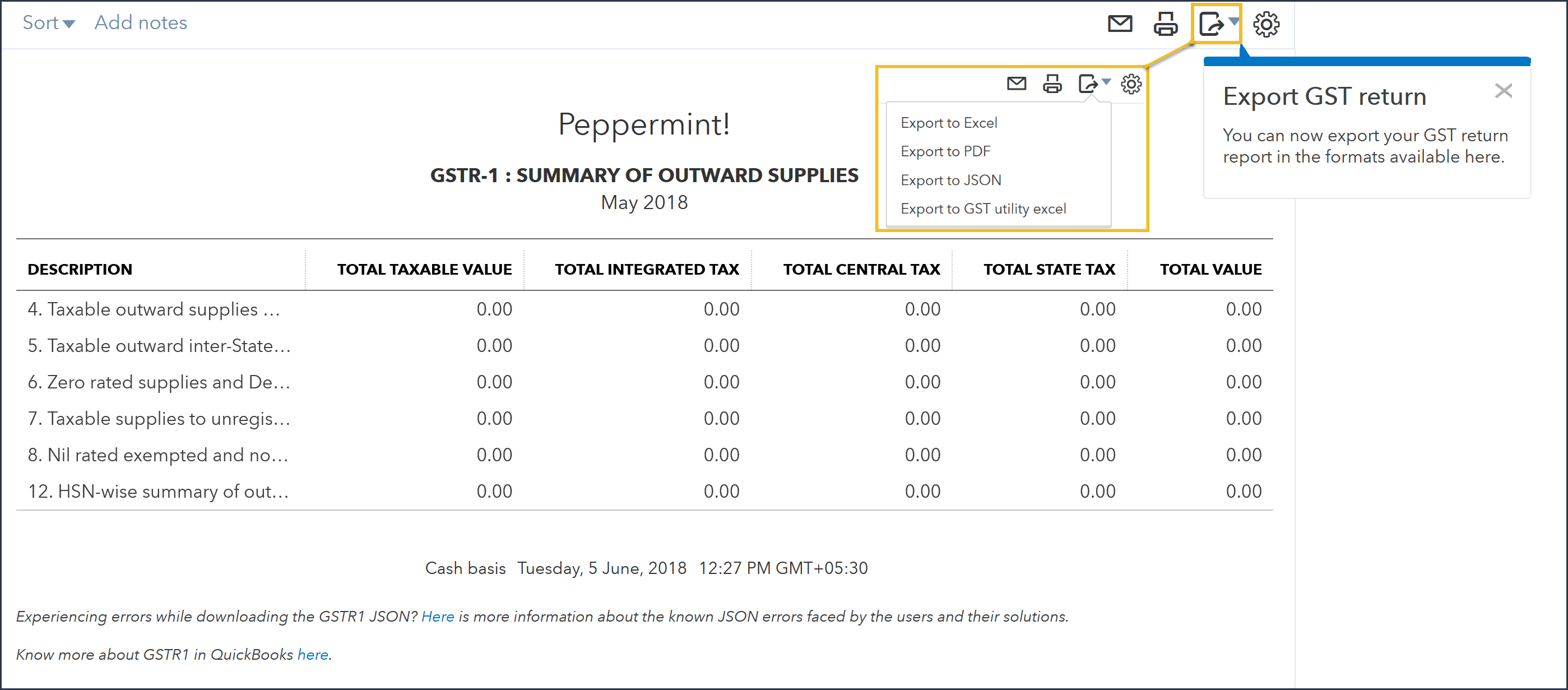Screen dimensions: 1568x690
Task: Select row '7. Taxable supplies to unregis…'
Action: coord(644,418)
